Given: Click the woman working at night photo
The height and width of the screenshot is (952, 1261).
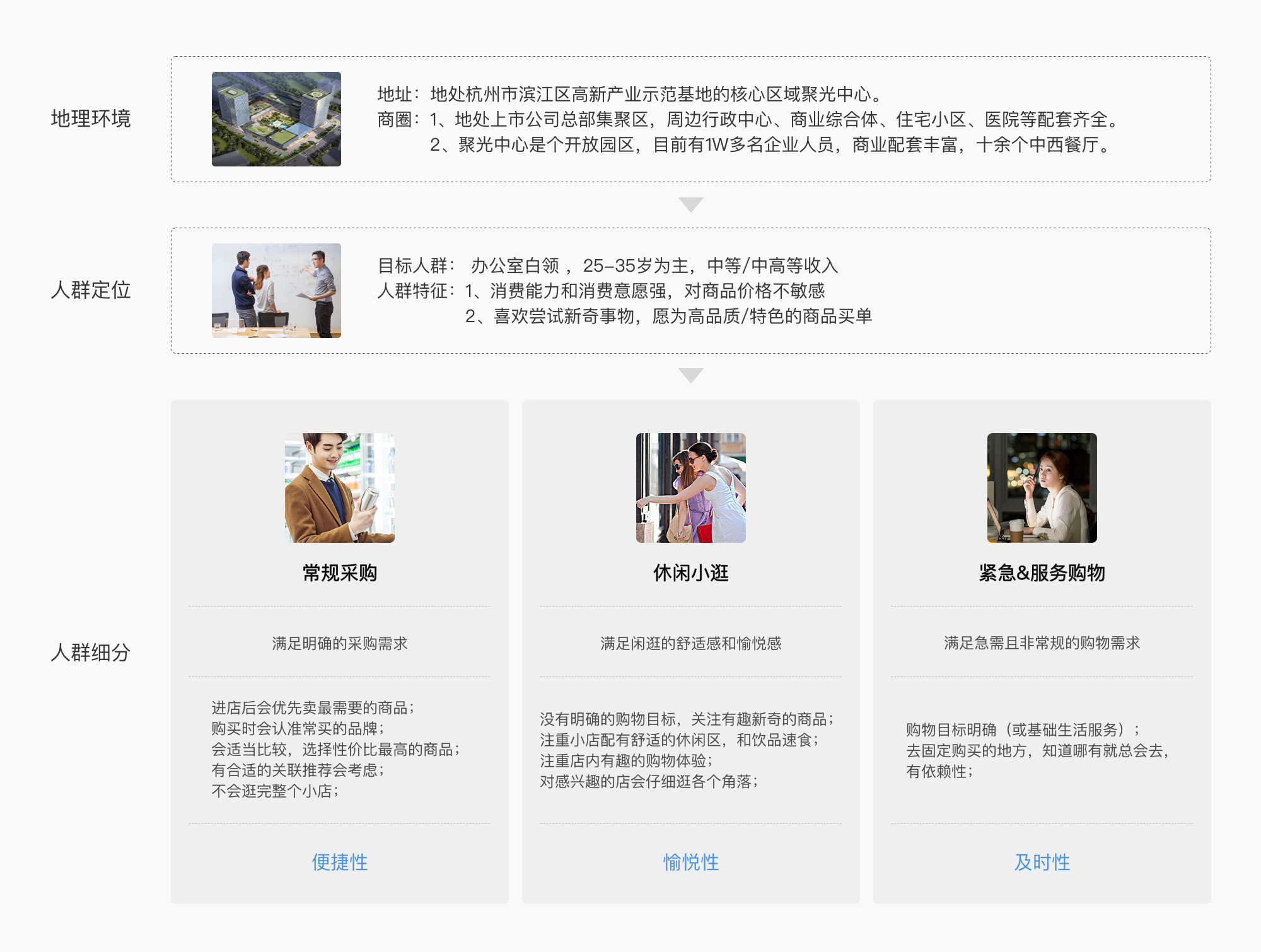Looking at the screenshot, I should coord(1042,487).
